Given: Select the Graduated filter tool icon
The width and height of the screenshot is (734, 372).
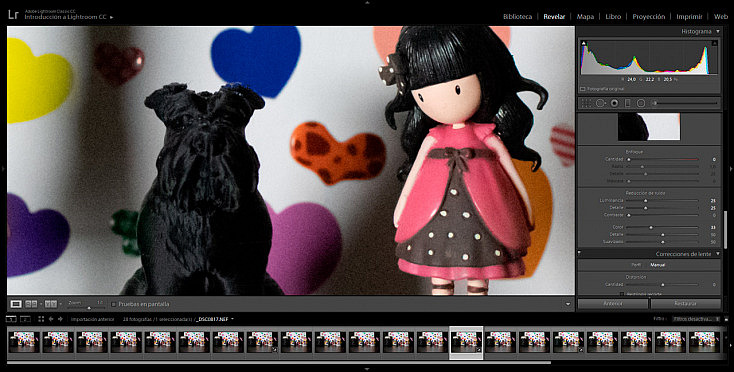Looking at the screenshot, I should pyautogui.click(x=628, y=103).
